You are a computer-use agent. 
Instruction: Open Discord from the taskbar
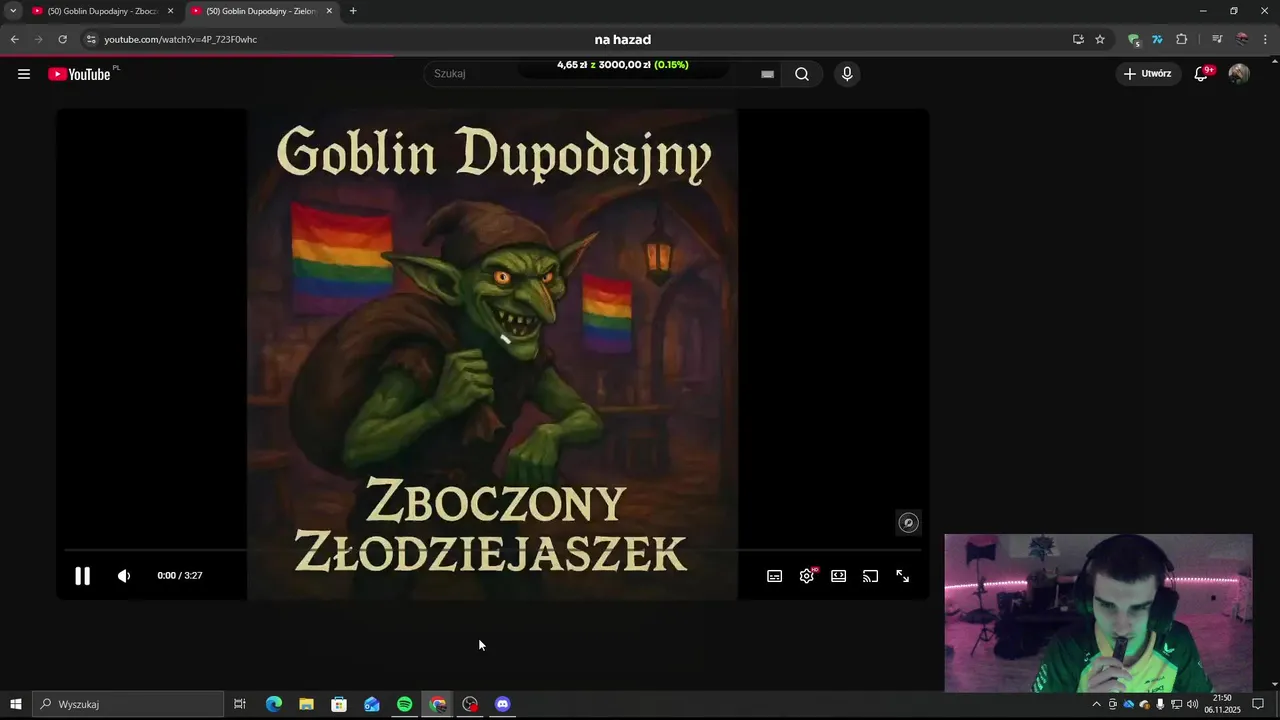[x=502, y=705]
